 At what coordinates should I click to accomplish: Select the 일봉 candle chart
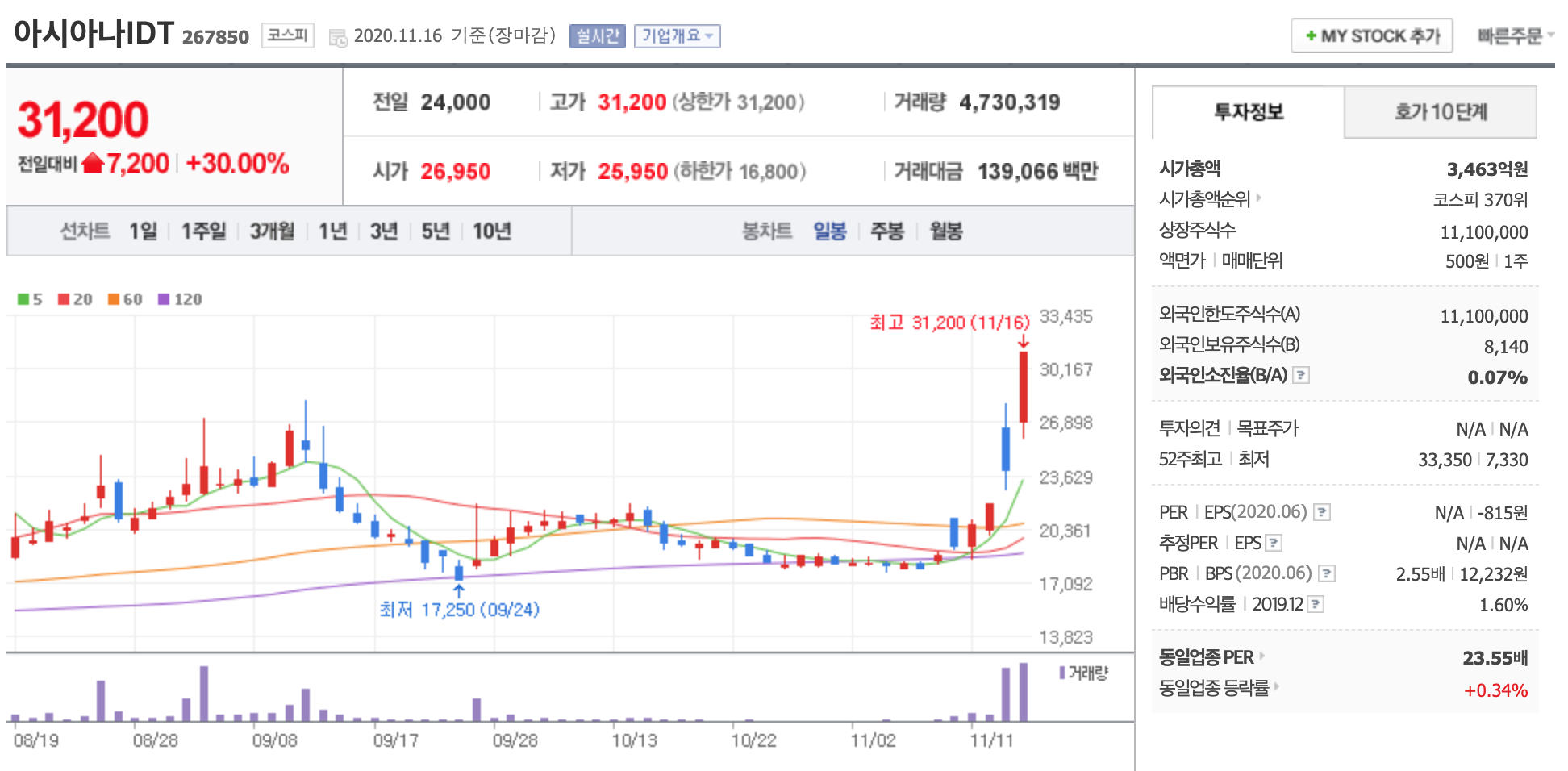829,231
